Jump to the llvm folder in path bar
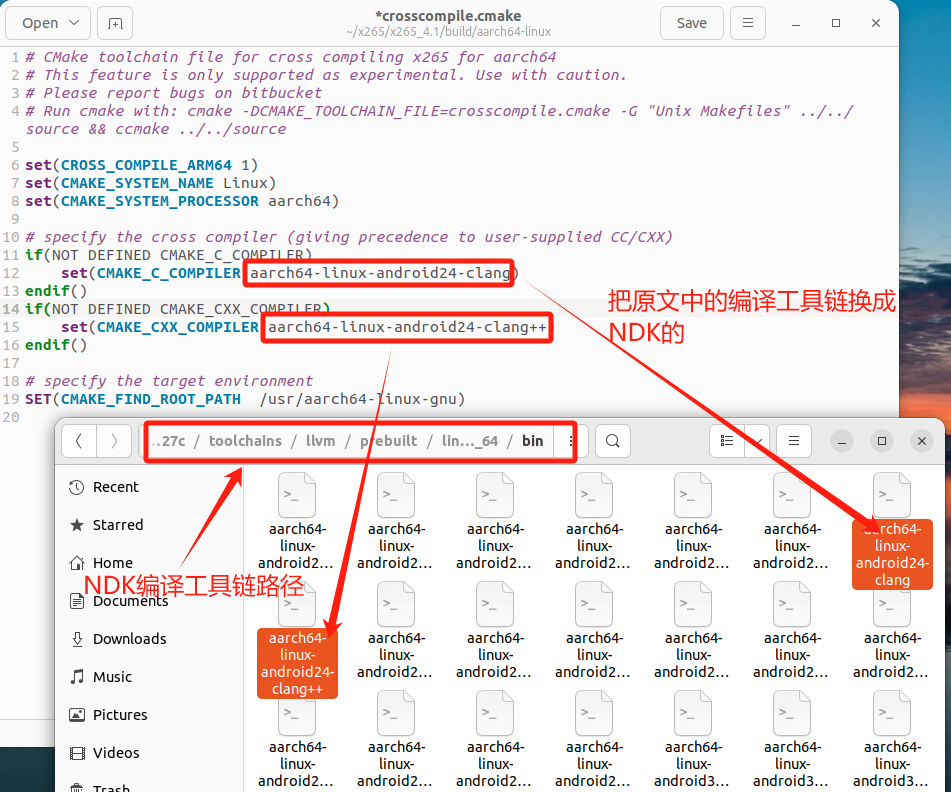951x792 pixels. [x=321, y=441]
